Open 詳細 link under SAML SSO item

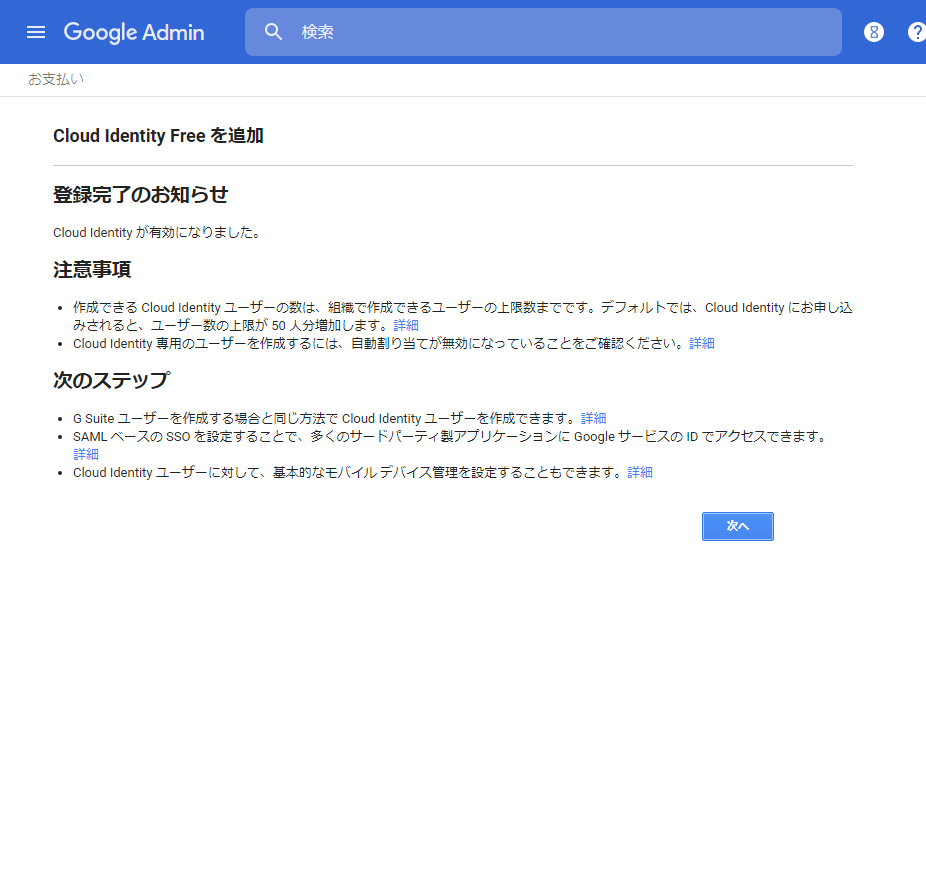[x=86, y=454]
